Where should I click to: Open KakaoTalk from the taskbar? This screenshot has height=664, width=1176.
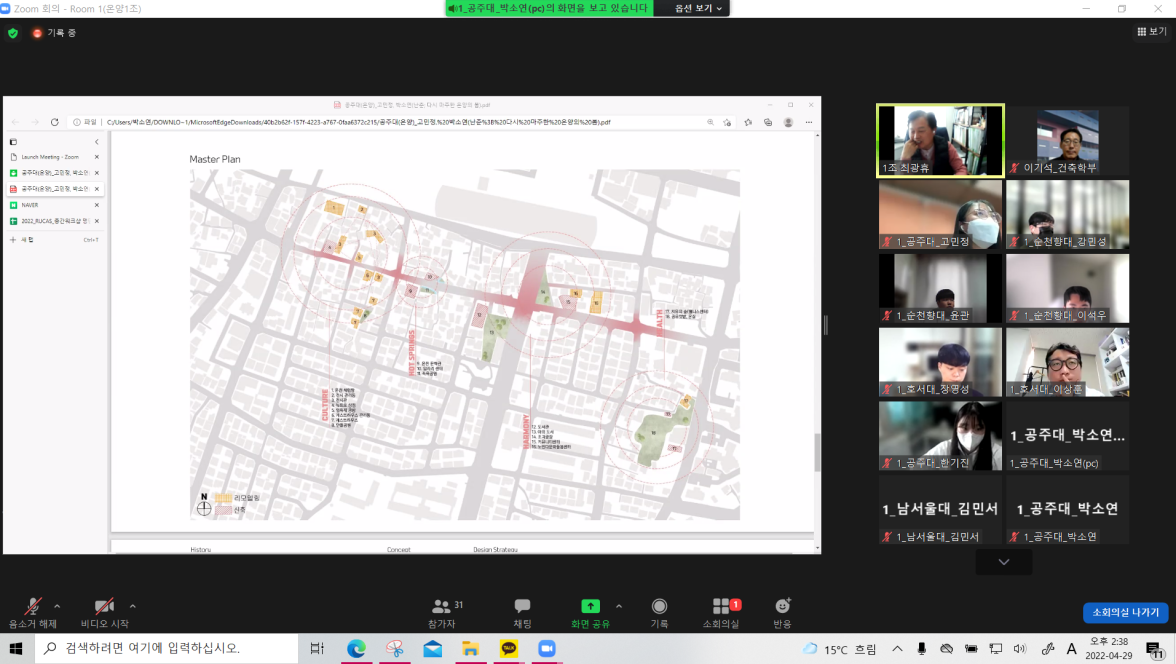click(x=508, y=649)
